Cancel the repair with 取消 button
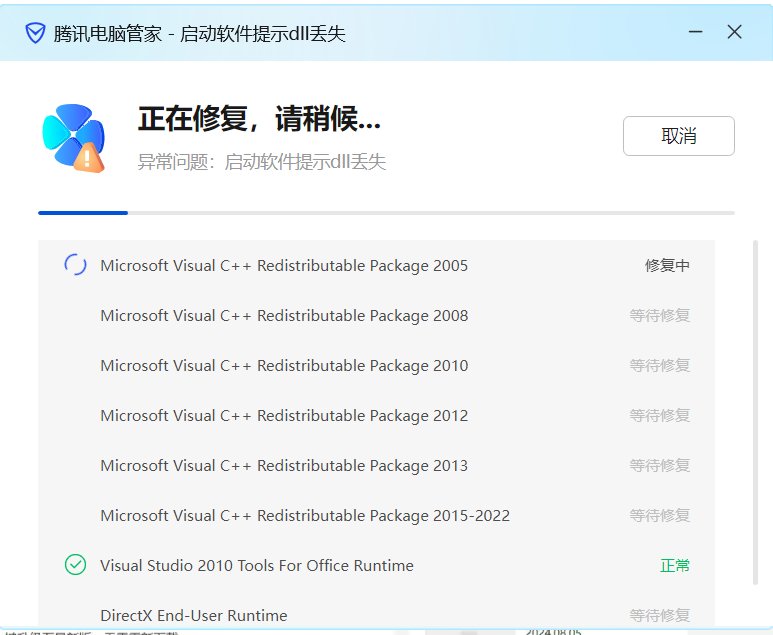 tap(678, 136)
